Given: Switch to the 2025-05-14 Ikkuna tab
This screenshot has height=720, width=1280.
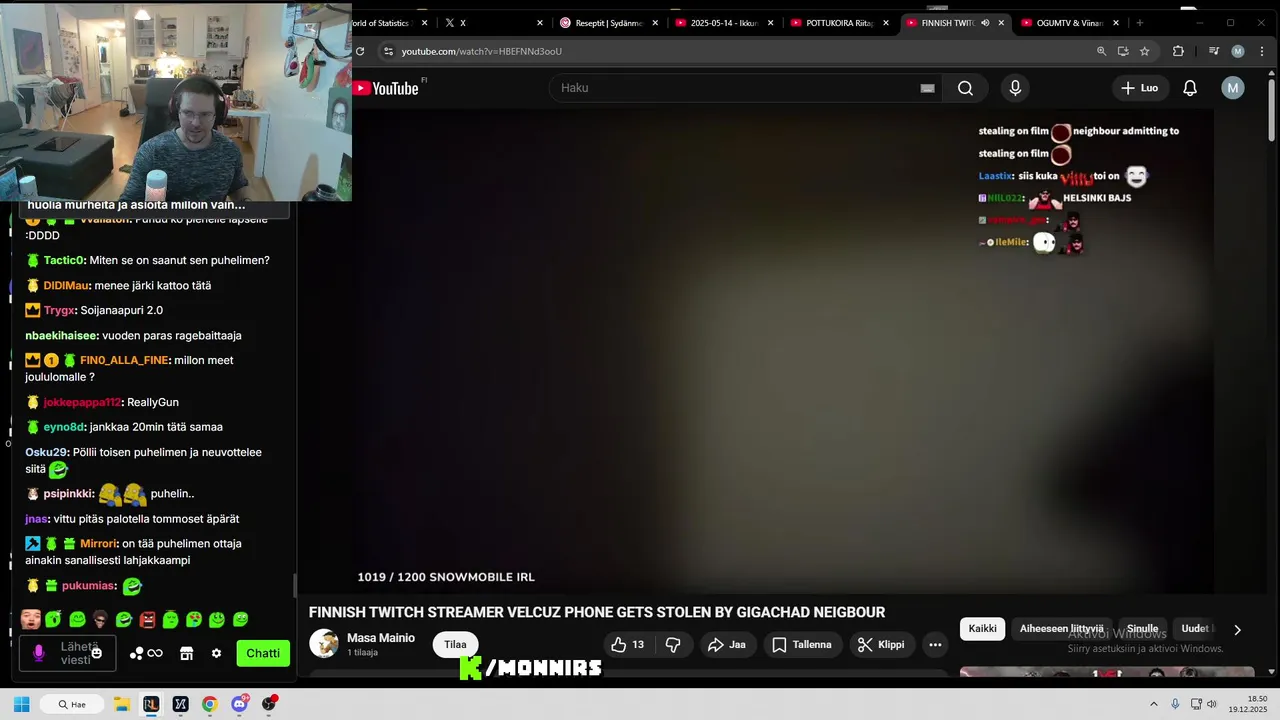Looking at the screenshot, I should tap(722, 23).
